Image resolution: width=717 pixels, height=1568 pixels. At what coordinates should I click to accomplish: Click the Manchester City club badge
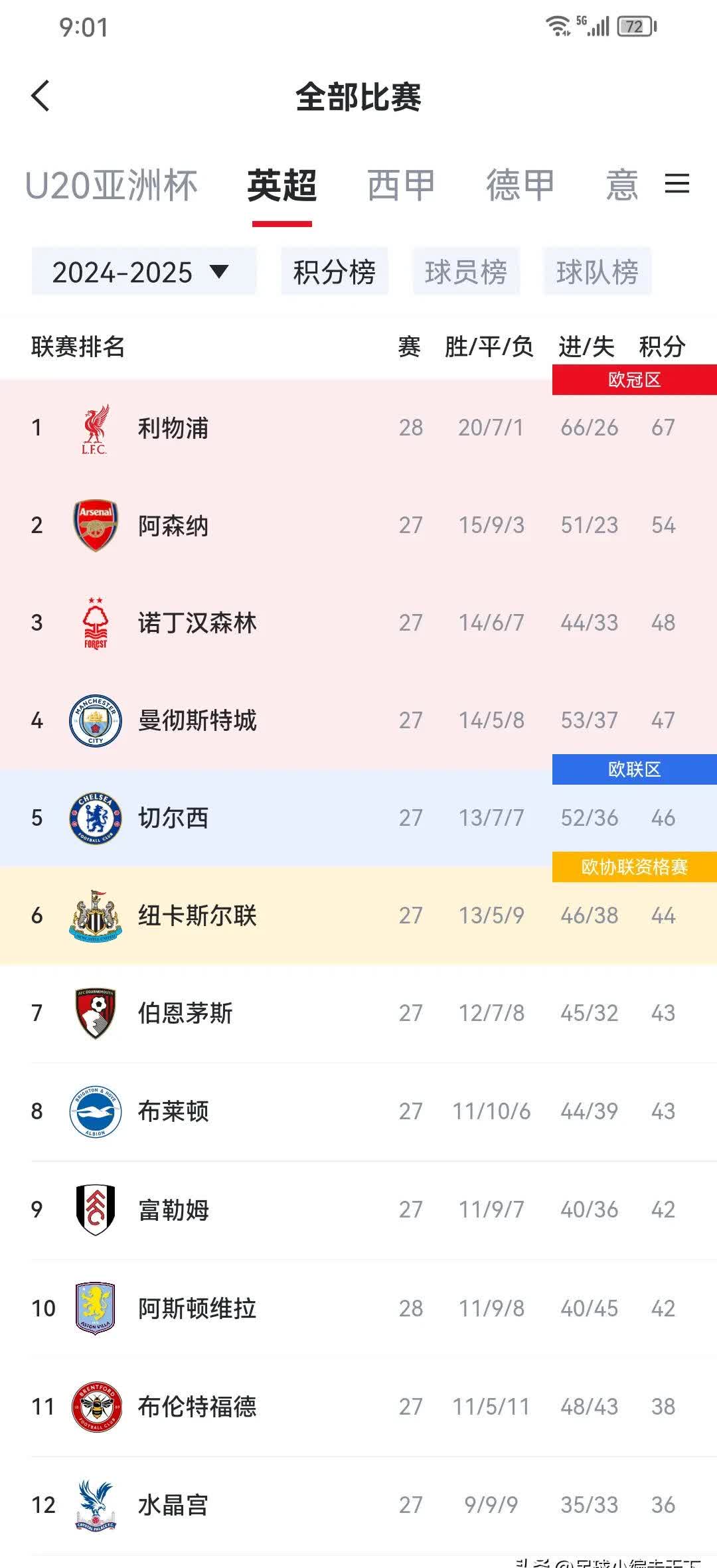pos(95,720)
